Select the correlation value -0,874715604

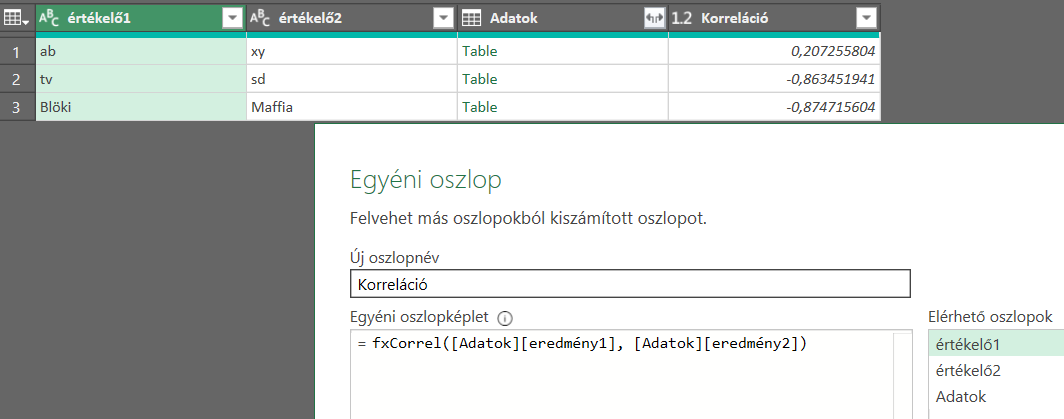coord(774,107)
